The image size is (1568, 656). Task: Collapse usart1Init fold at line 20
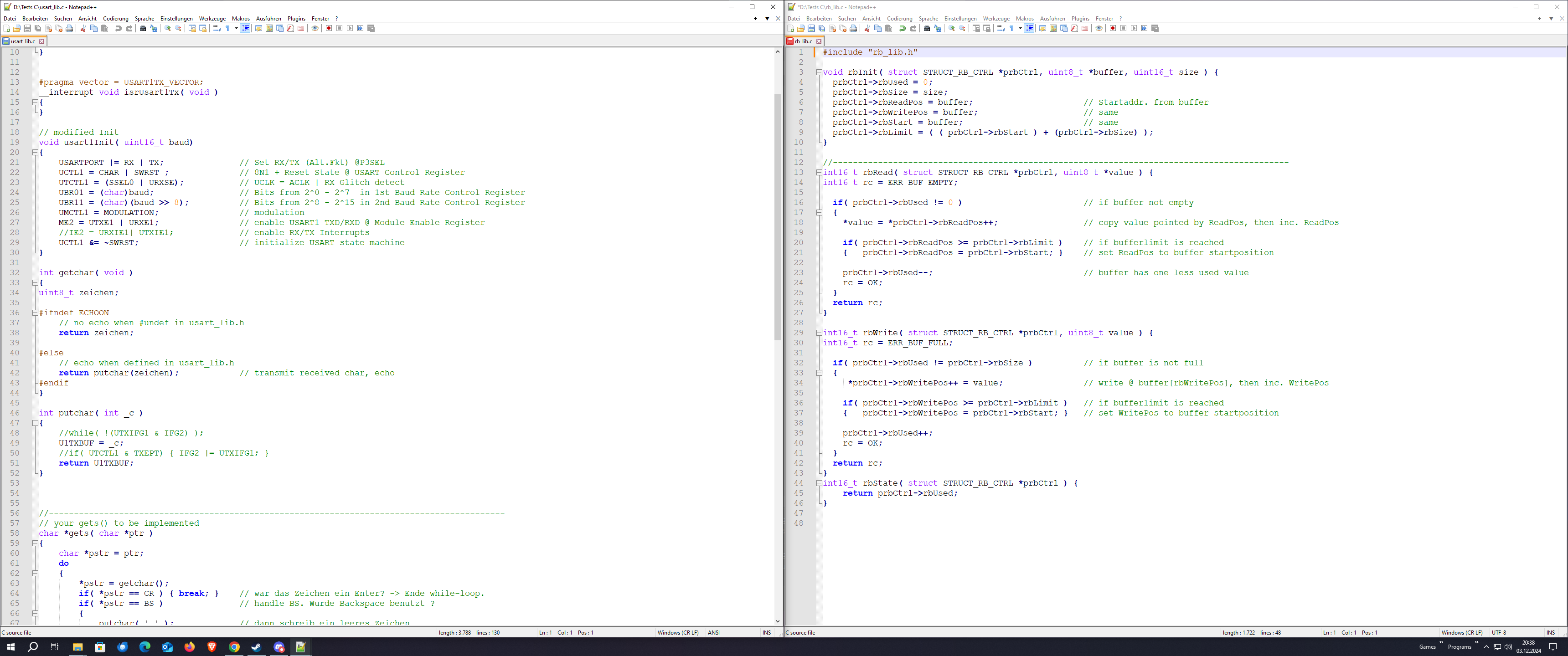pyautogui.click(x=35, y=153)
